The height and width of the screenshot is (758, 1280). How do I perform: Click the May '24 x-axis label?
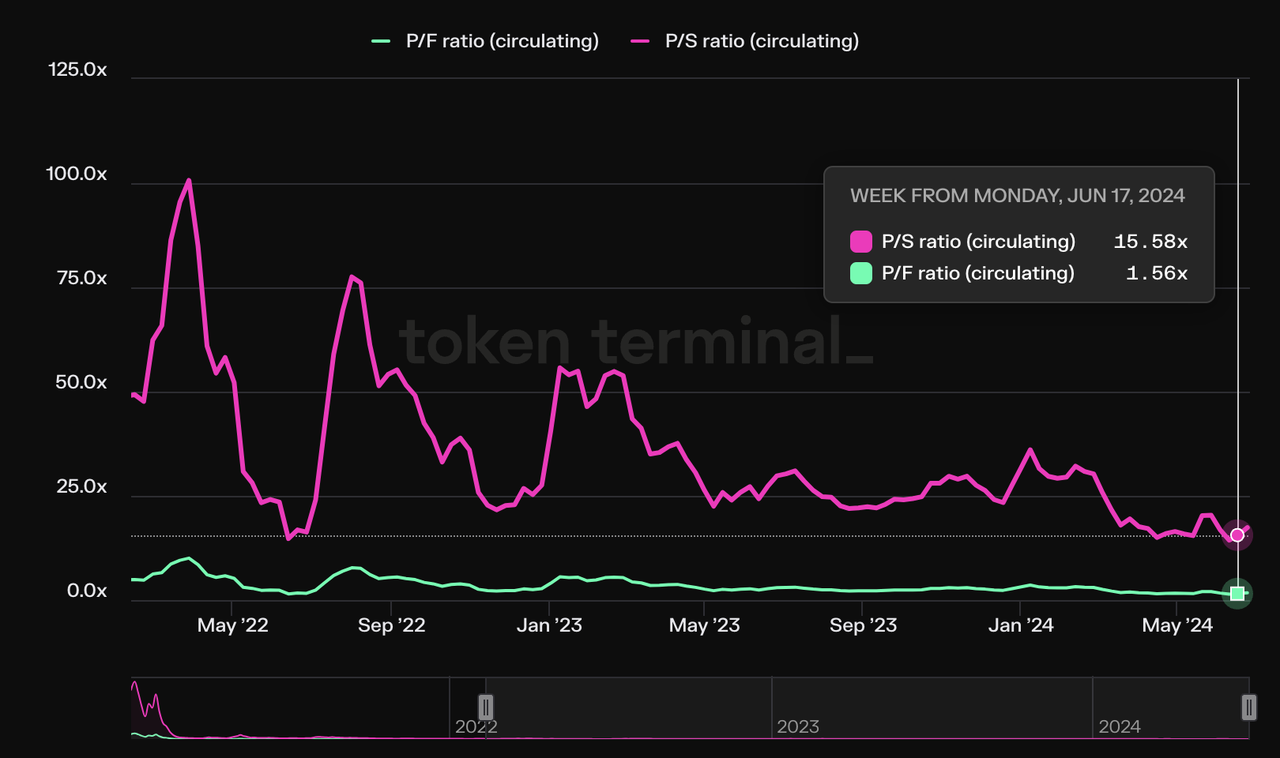coord(1177,626)
